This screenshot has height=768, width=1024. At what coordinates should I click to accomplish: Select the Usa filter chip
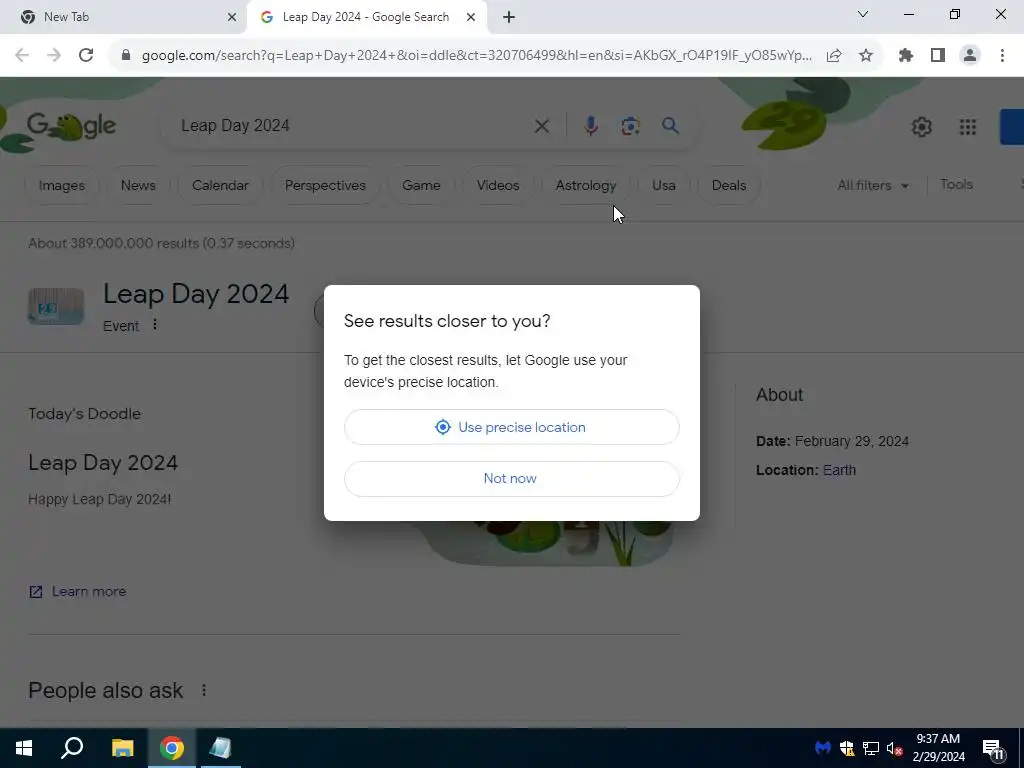[664, 185]
